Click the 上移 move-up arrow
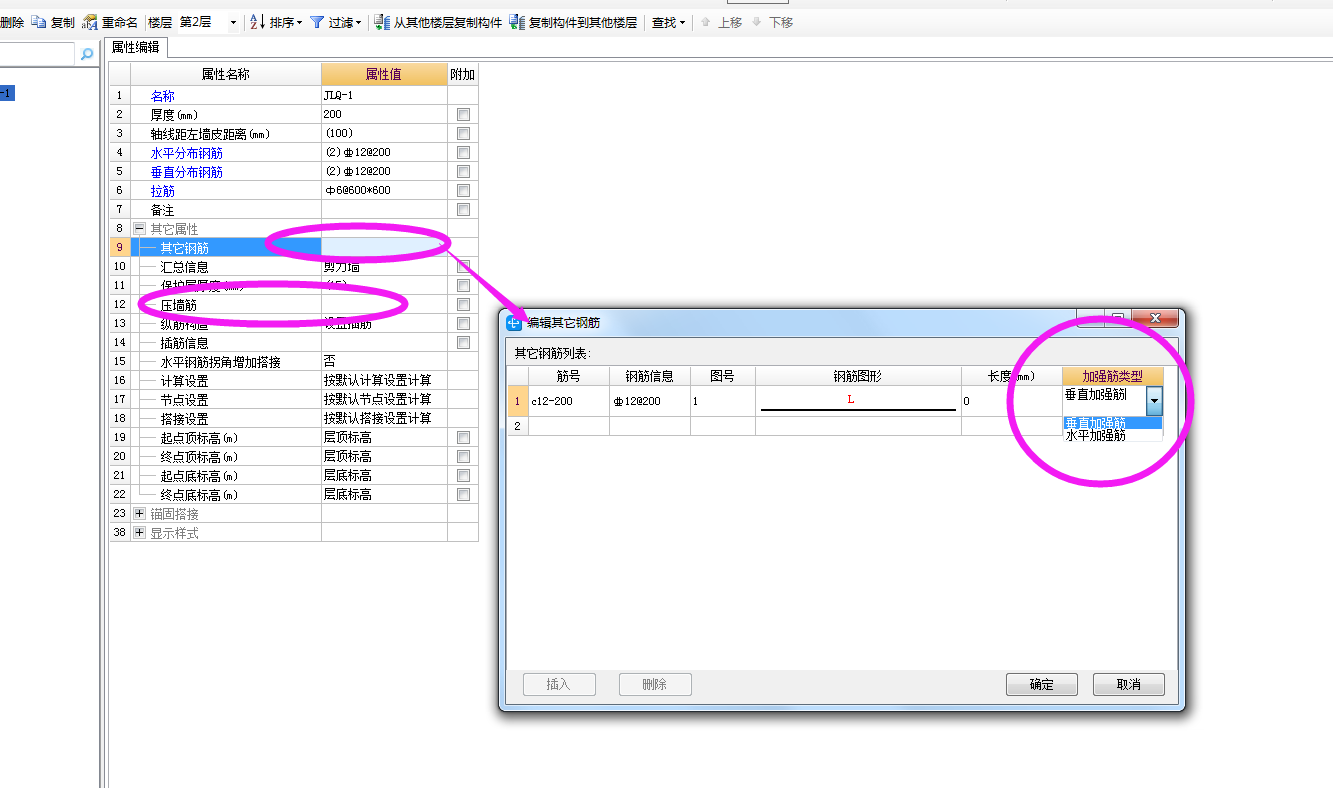Image resolution: width=1333 pixels, height=788 pixels. point(721,22)
